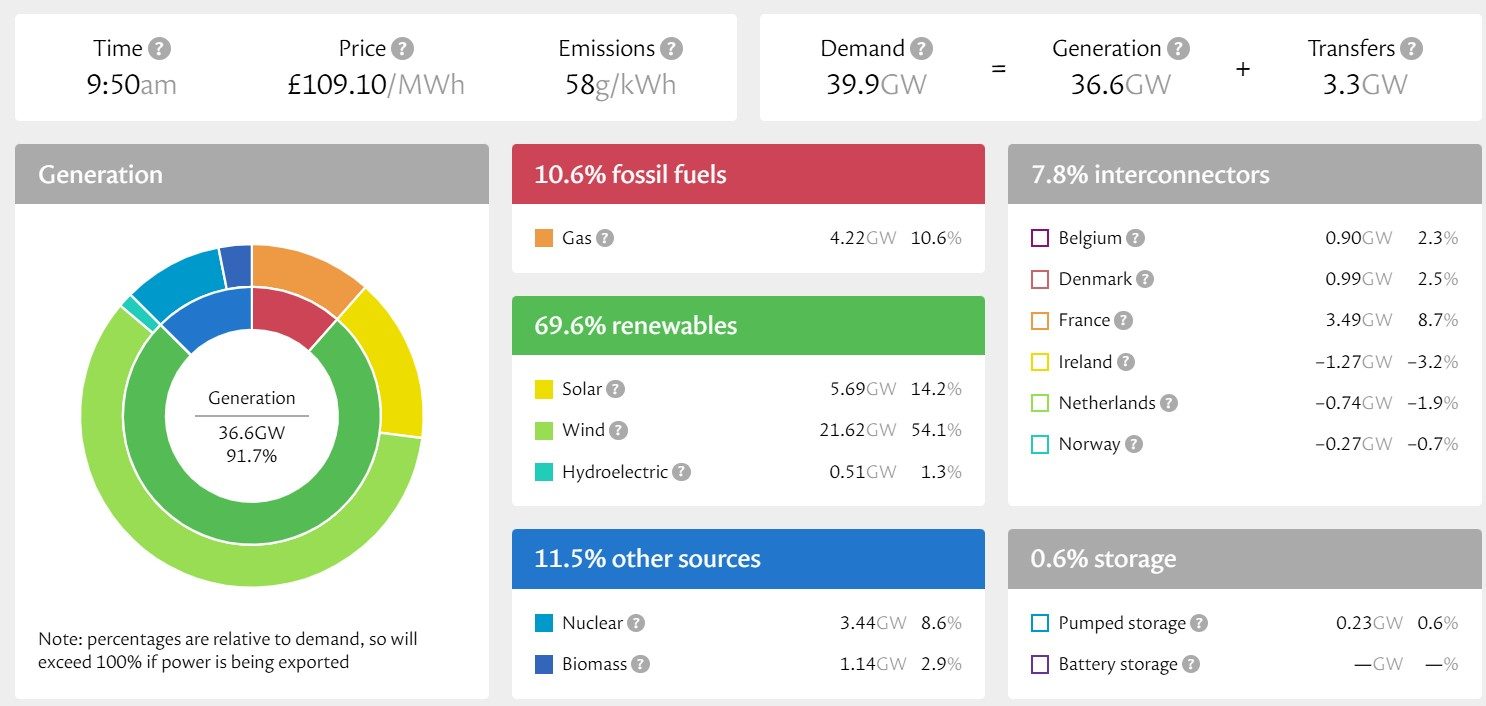Click the help icon beside Pumped storage
Viewport: 1486px width, 706px height.
(x=1199, y=623)
